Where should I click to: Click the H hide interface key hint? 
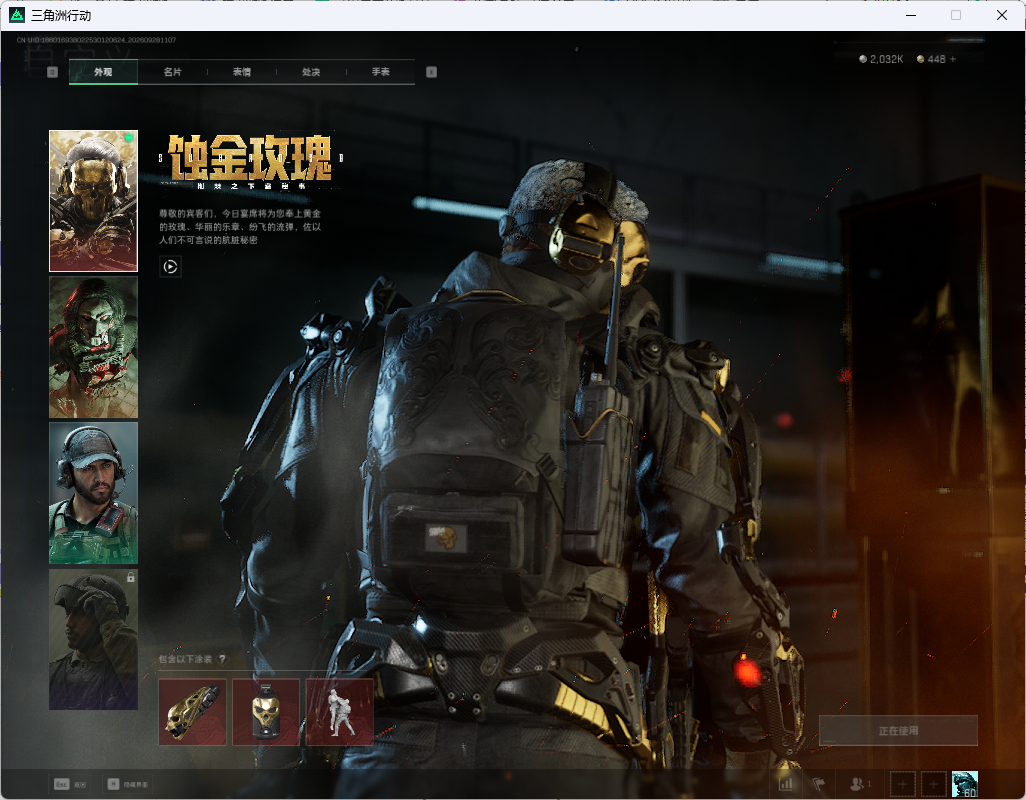pos(128,784)
